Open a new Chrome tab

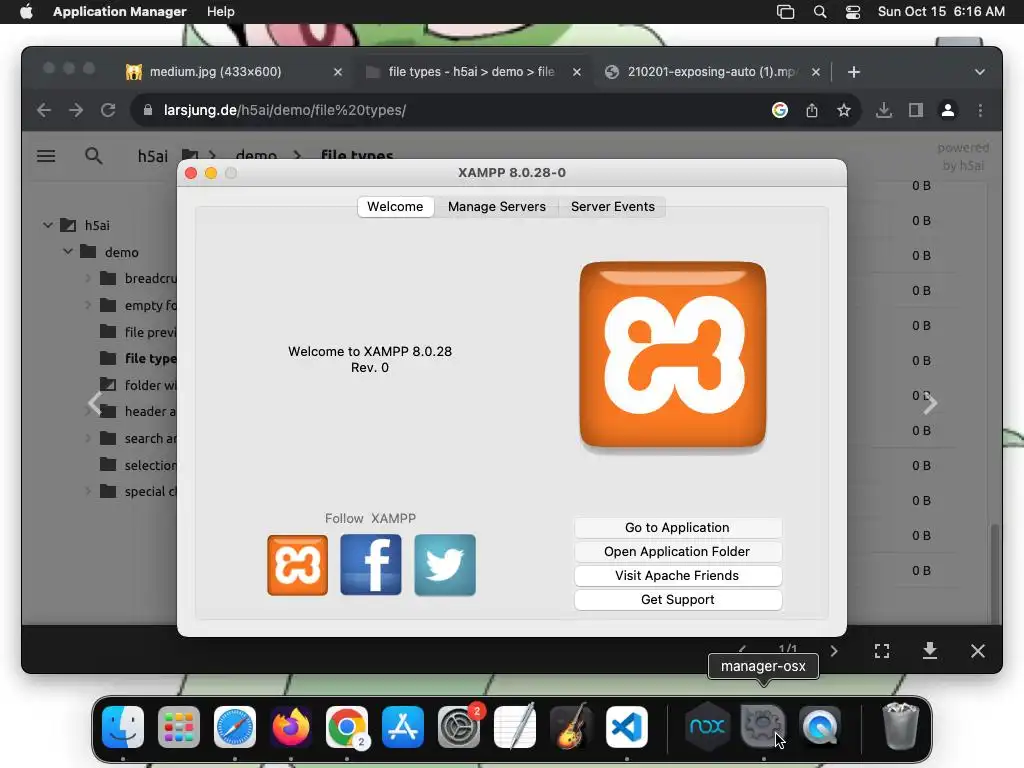(854, 72)
